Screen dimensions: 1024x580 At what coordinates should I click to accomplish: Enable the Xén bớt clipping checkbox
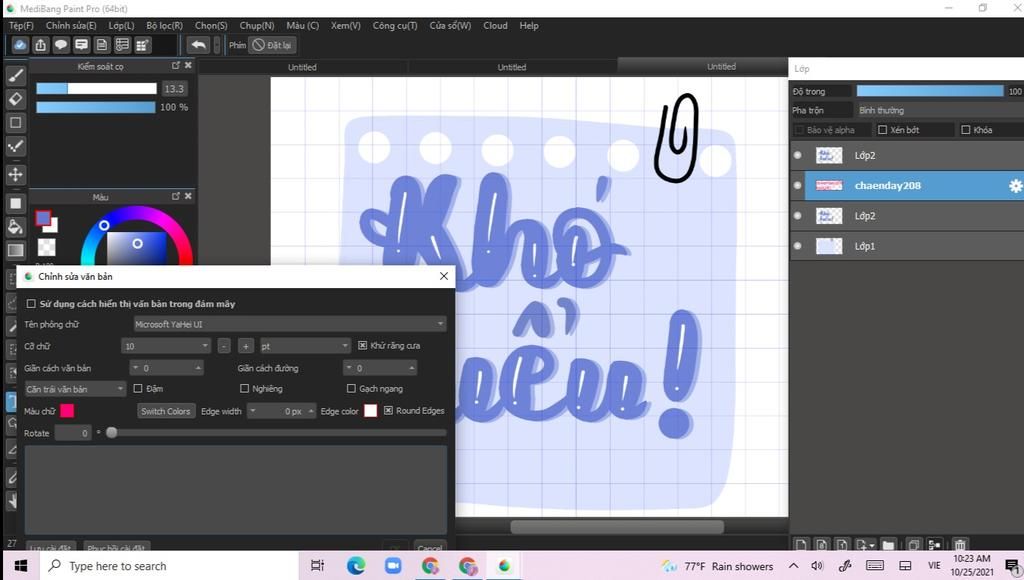(x=882, y=130)
